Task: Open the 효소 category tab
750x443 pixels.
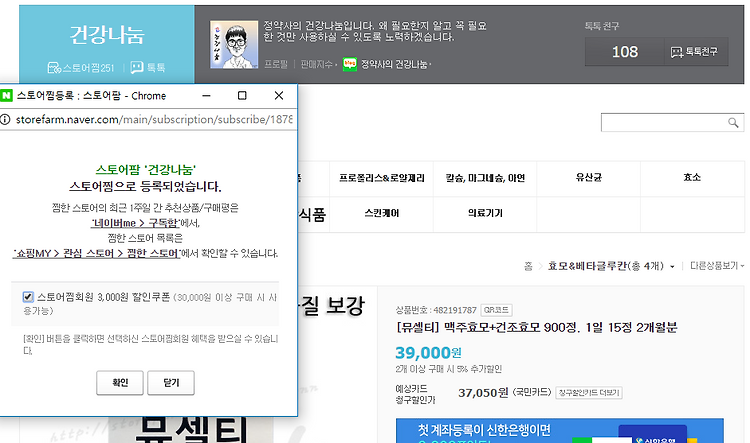Action: tap(692, 177)
